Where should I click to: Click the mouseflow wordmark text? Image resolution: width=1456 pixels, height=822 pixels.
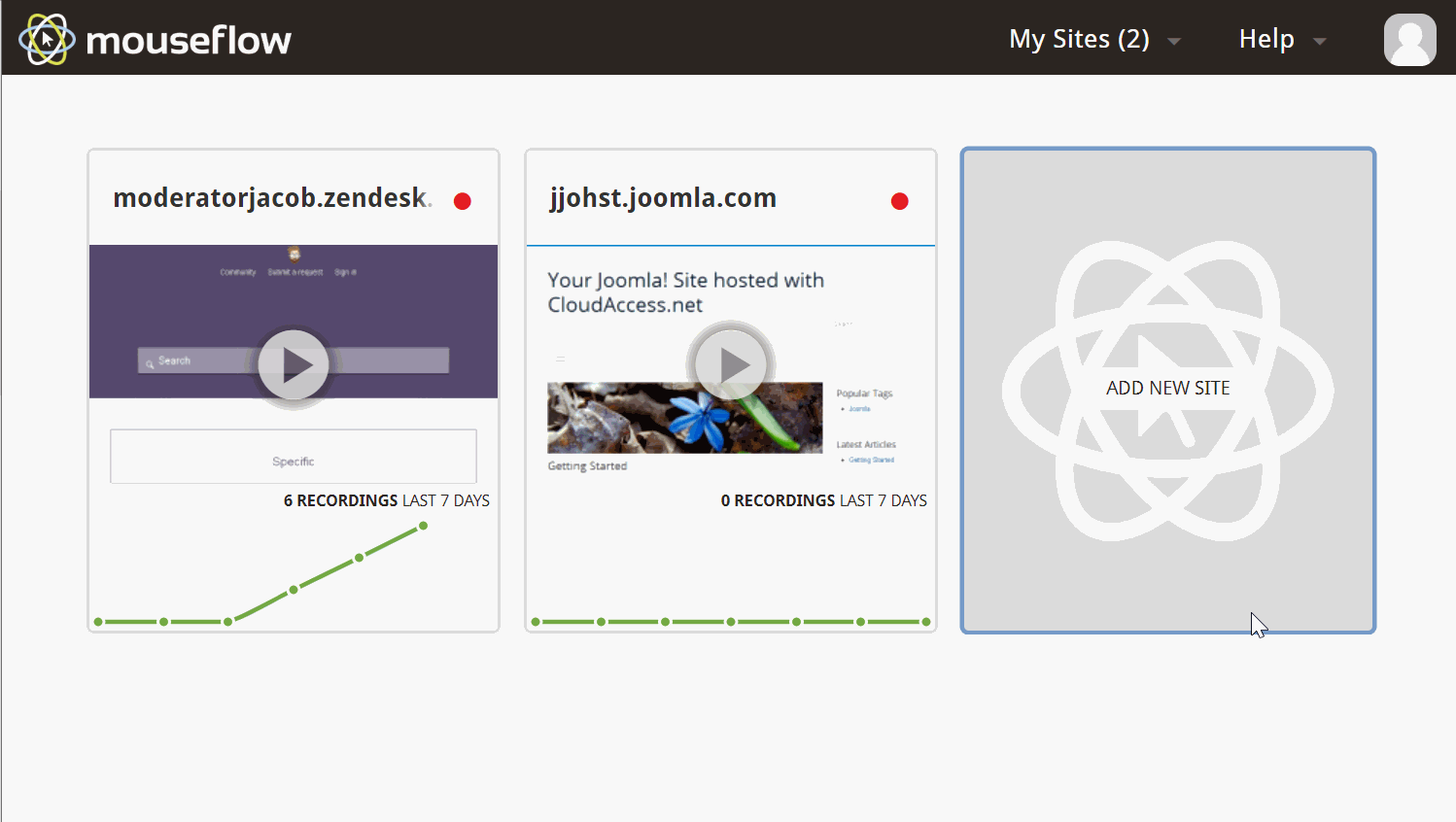click(x=189, y=41)
